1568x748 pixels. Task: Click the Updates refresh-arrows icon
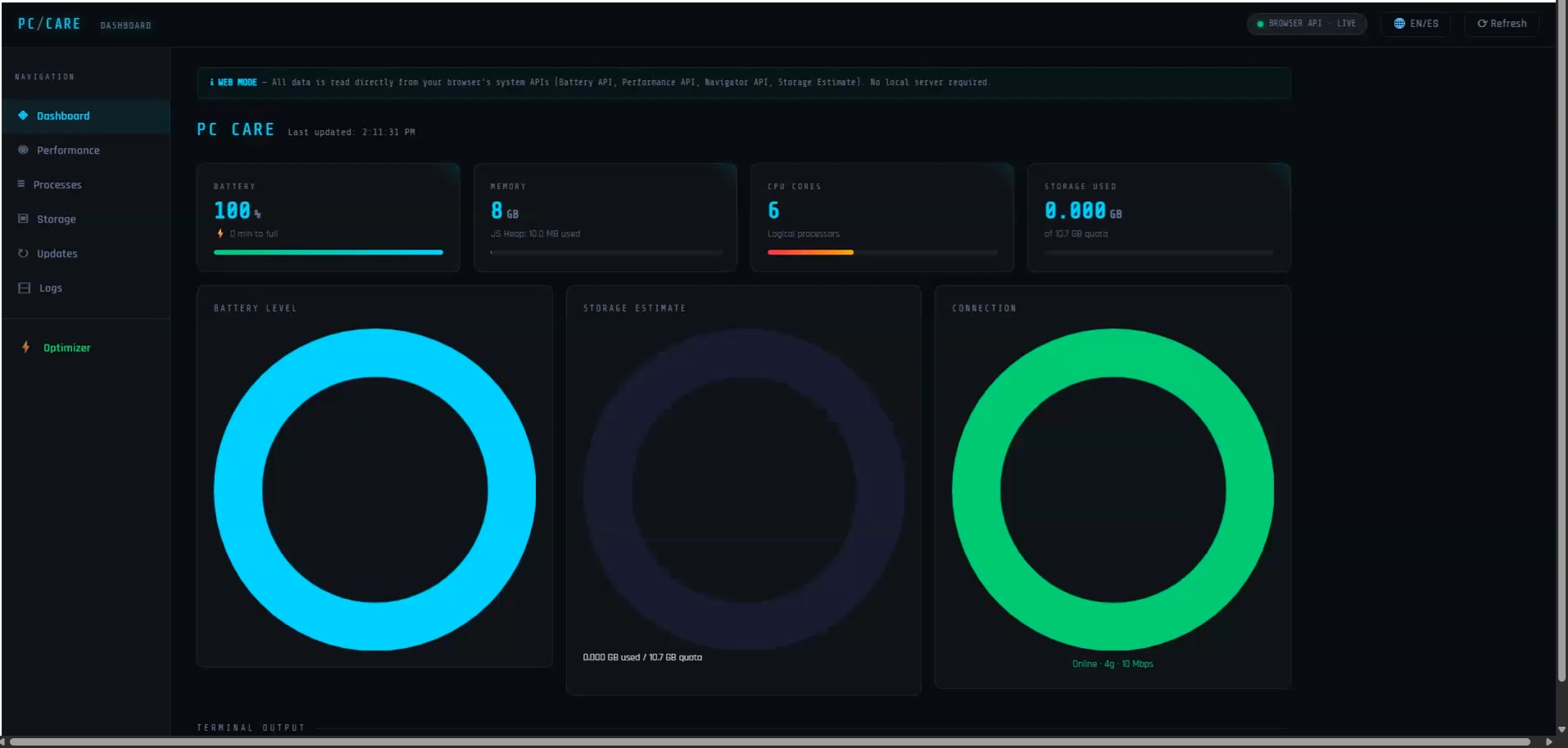coord(23,253)
